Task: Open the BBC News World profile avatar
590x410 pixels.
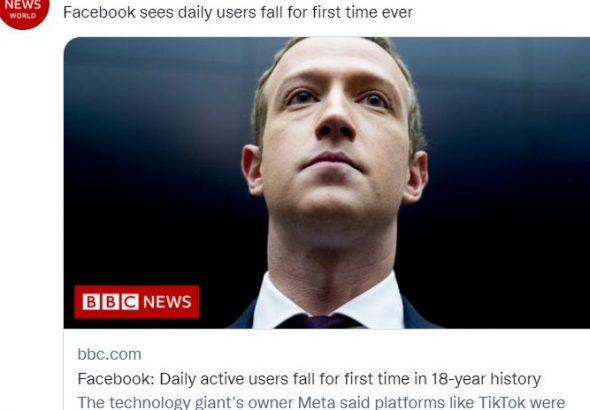Action: (23, 11)
